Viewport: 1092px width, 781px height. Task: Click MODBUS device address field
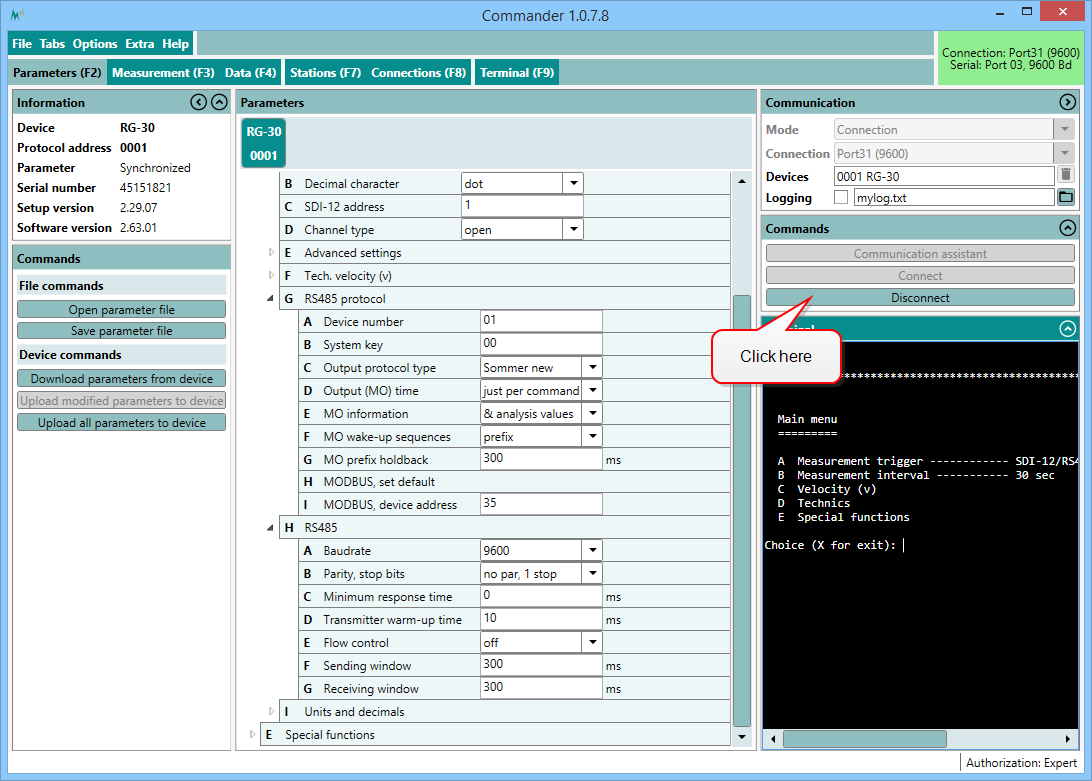pyautogui.click(x=541, y=504)
